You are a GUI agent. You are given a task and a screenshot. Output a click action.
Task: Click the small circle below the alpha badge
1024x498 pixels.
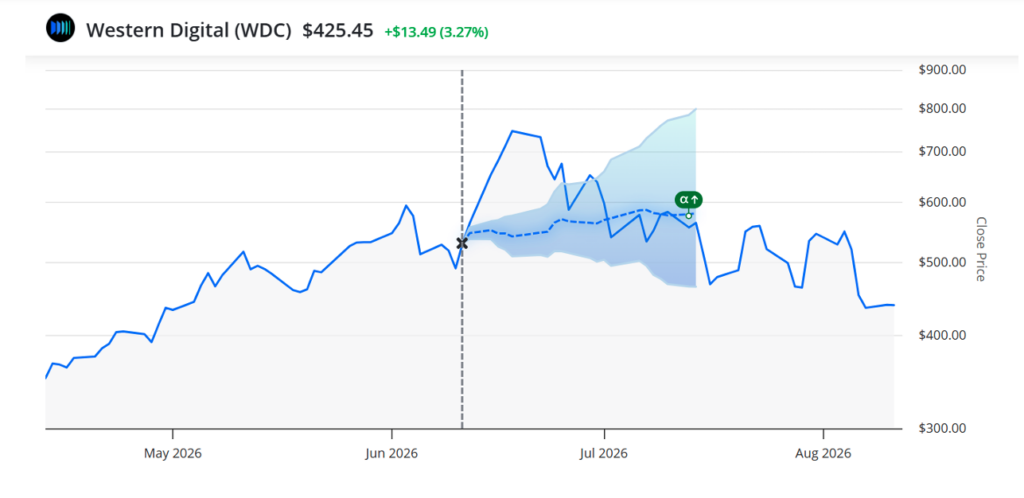[x=689, y=215]
